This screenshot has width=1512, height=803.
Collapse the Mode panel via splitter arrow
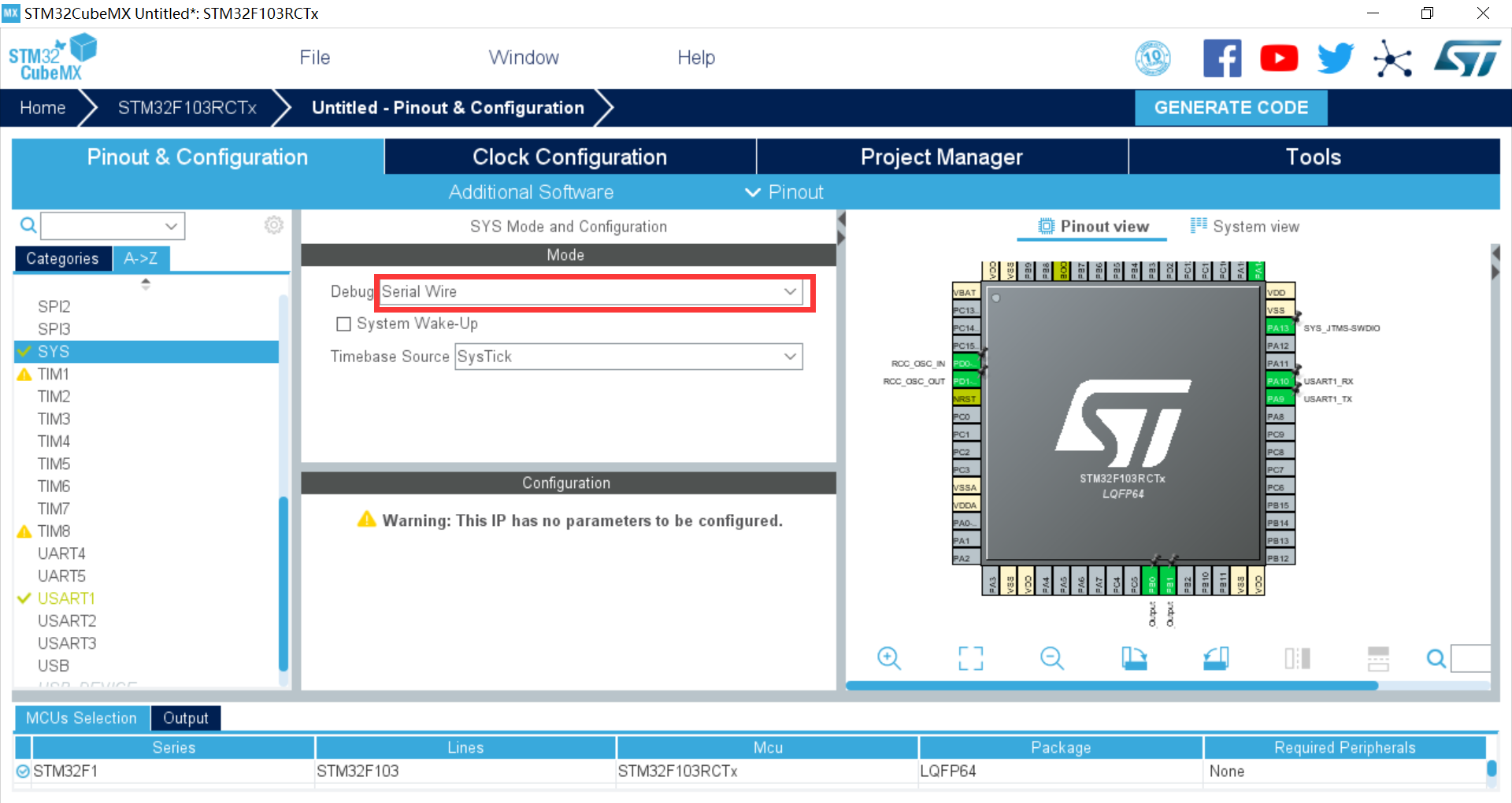tap(841, 219)
